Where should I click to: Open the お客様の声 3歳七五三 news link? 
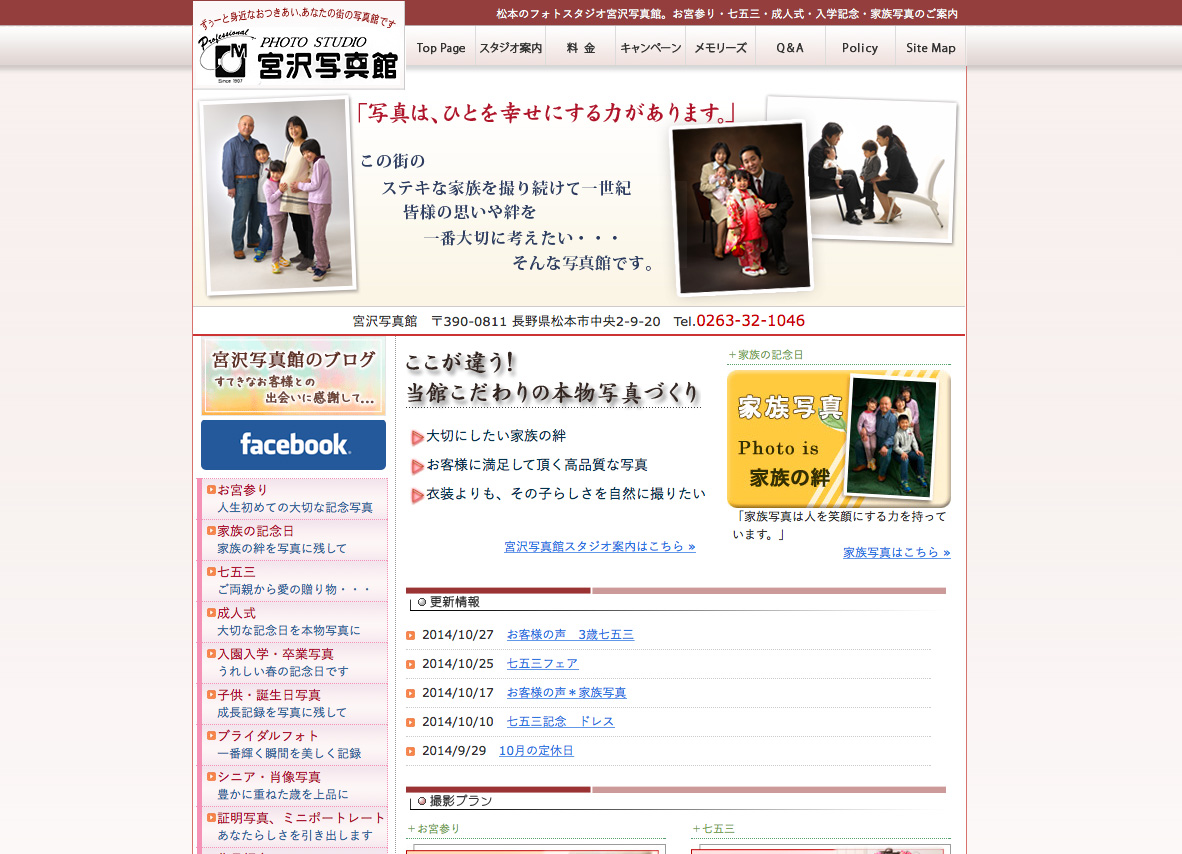click(x=570, y=635)
